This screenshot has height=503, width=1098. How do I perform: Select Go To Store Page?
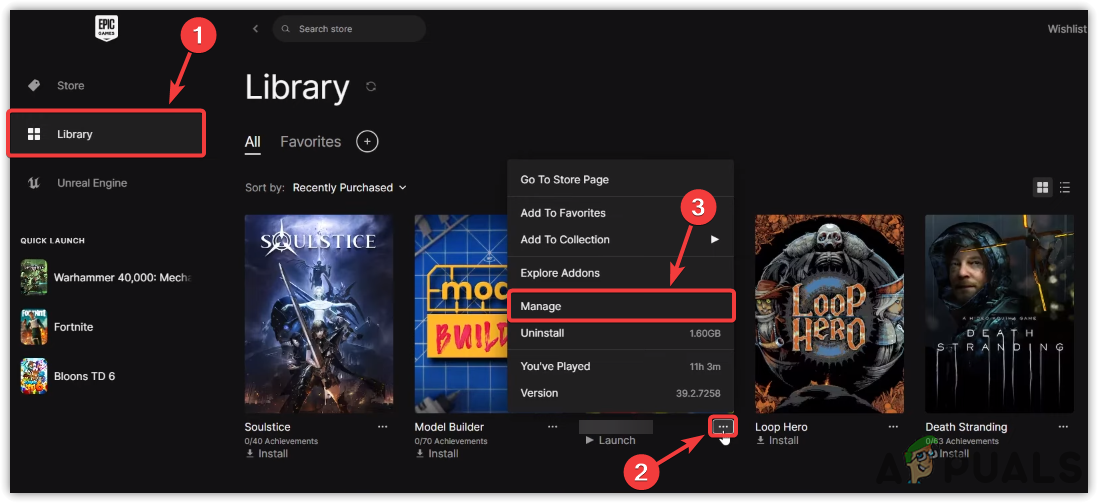point(620,179)
